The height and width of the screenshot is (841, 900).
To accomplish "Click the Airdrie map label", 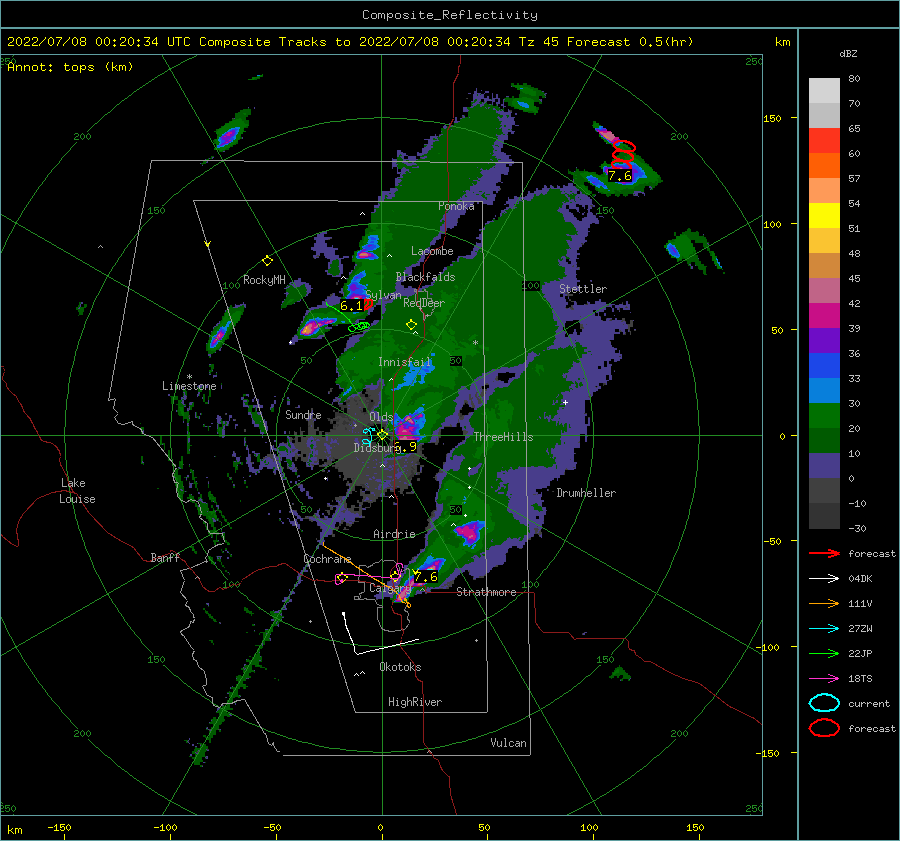I will pos(394,534).
